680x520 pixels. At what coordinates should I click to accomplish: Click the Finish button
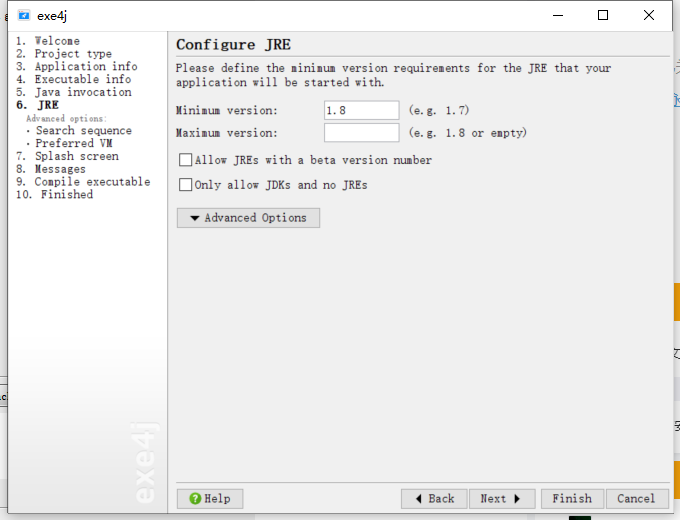point(572,498)
